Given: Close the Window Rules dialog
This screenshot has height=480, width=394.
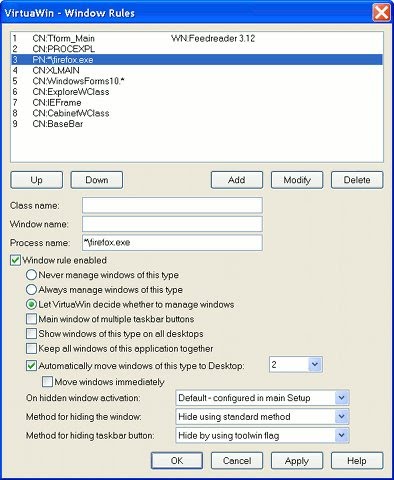Looking at the screenshot, I should [x=381, y=13].
